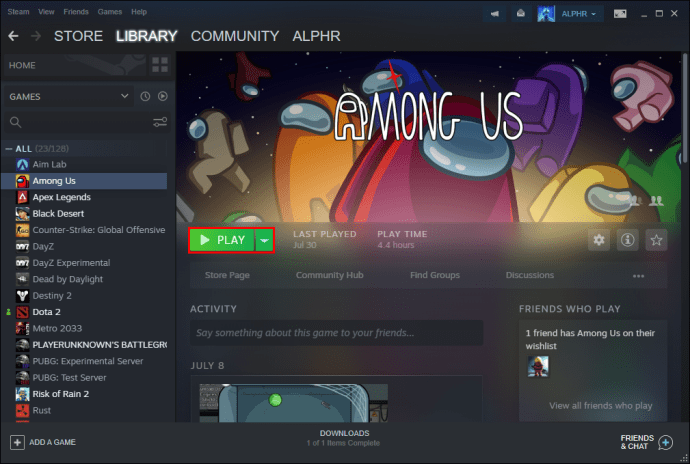Click the activity status input field
Image resolution: width=690 pixels, height=464 pixels.
pos(337,333)
